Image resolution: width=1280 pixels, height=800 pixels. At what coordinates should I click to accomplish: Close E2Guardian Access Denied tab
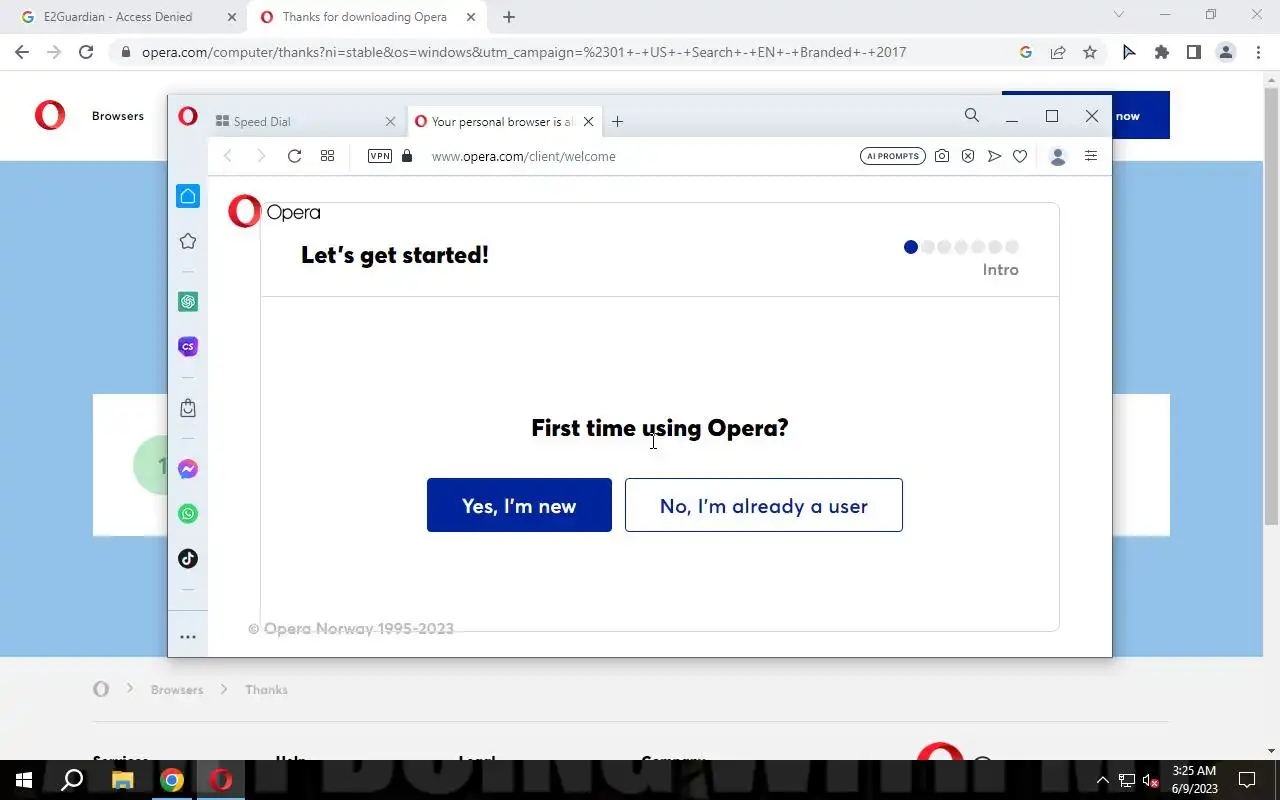click(x=232, y=17)
